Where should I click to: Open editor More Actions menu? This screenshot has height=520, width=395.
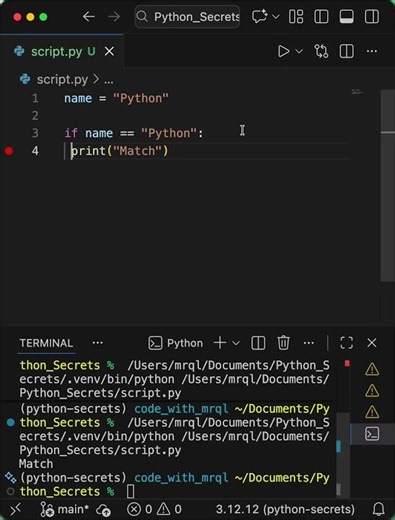(372, 51)
